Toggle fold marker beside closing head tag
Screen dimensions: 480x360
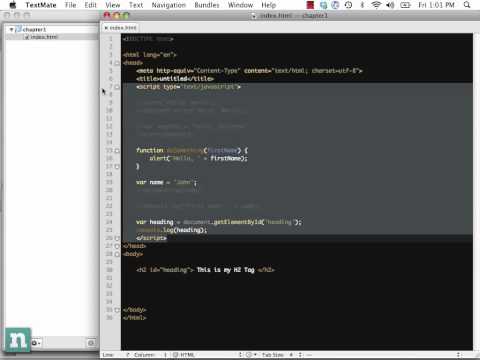coord(117,246)
